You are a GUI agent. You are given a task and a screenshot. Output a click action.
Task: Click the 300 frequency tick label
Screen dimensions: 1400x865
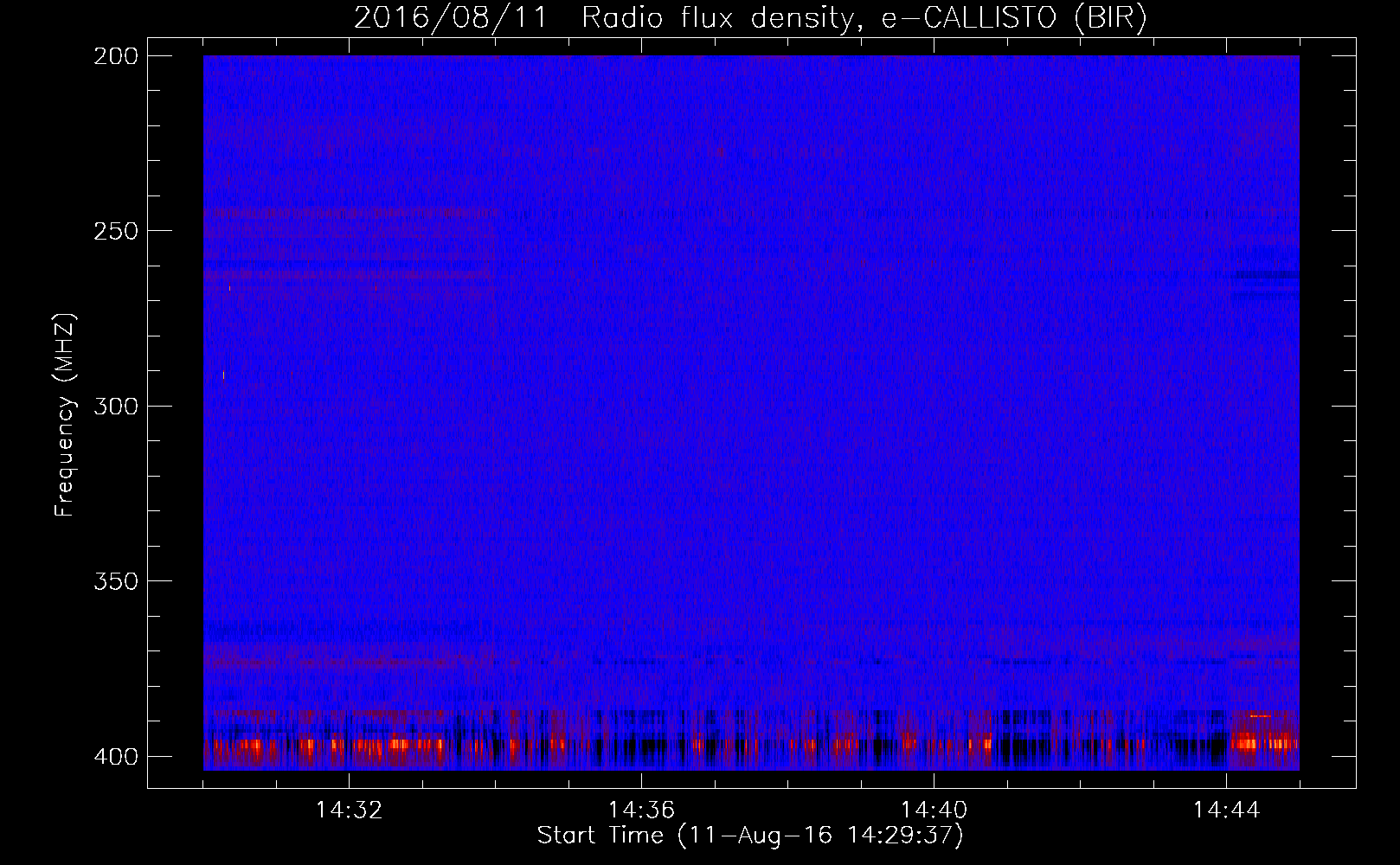(x=115, y=406)
